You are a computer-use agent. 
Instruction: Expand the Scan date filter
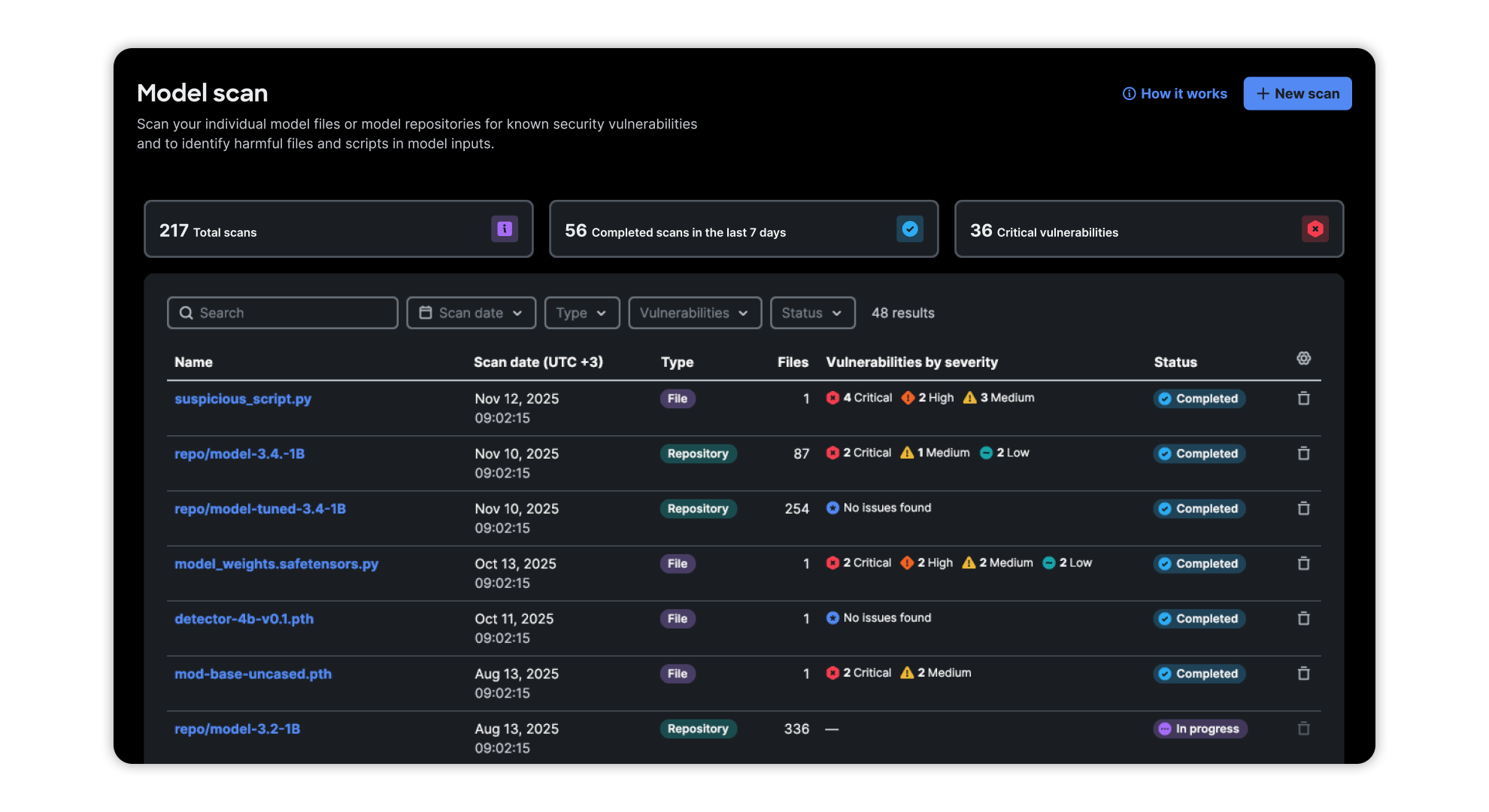pos(471,313)
